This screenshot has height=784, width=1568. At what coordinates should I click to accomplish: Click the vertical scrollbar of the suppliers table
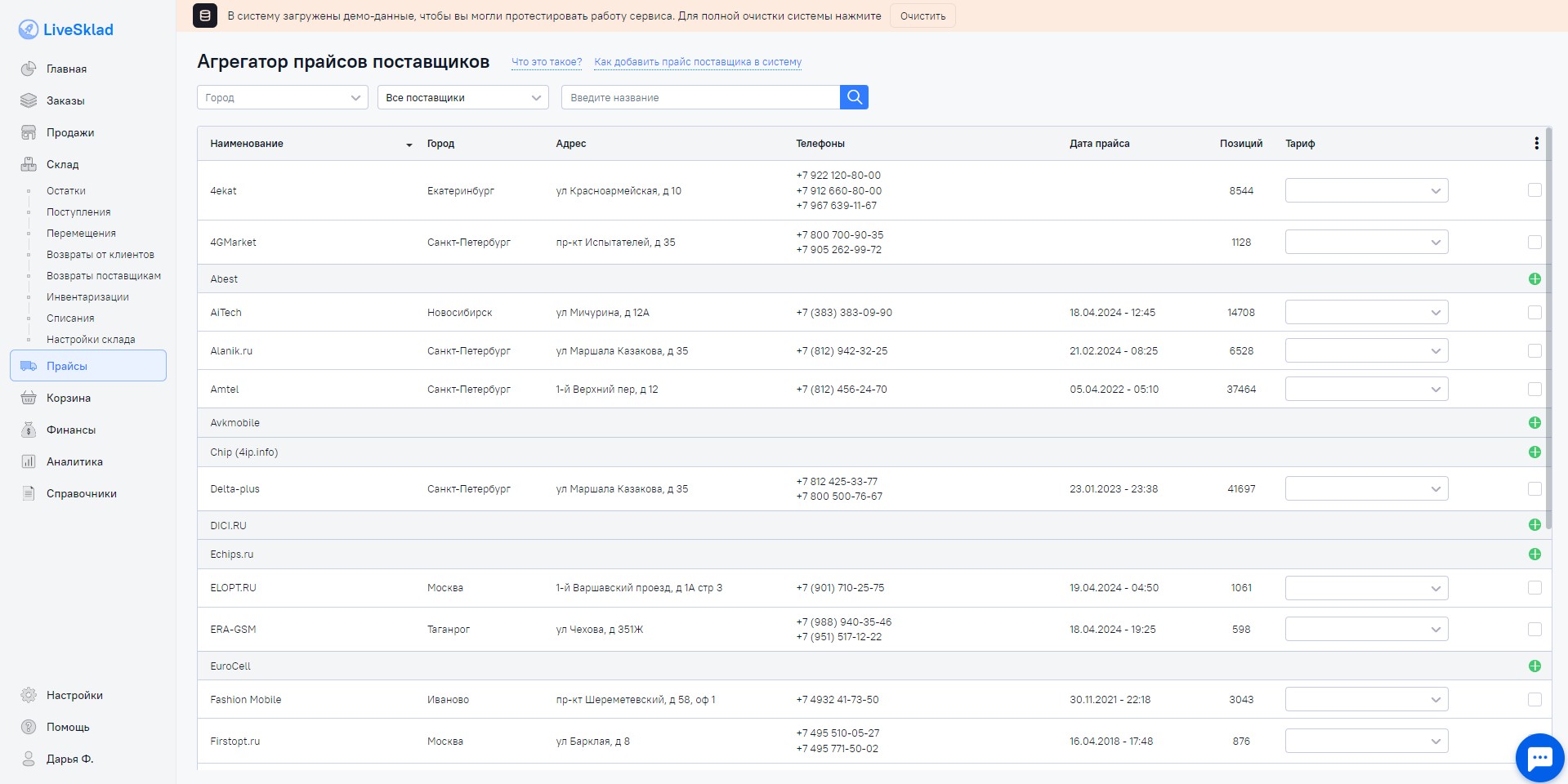pyautogui.click(x=1548, y=328)
